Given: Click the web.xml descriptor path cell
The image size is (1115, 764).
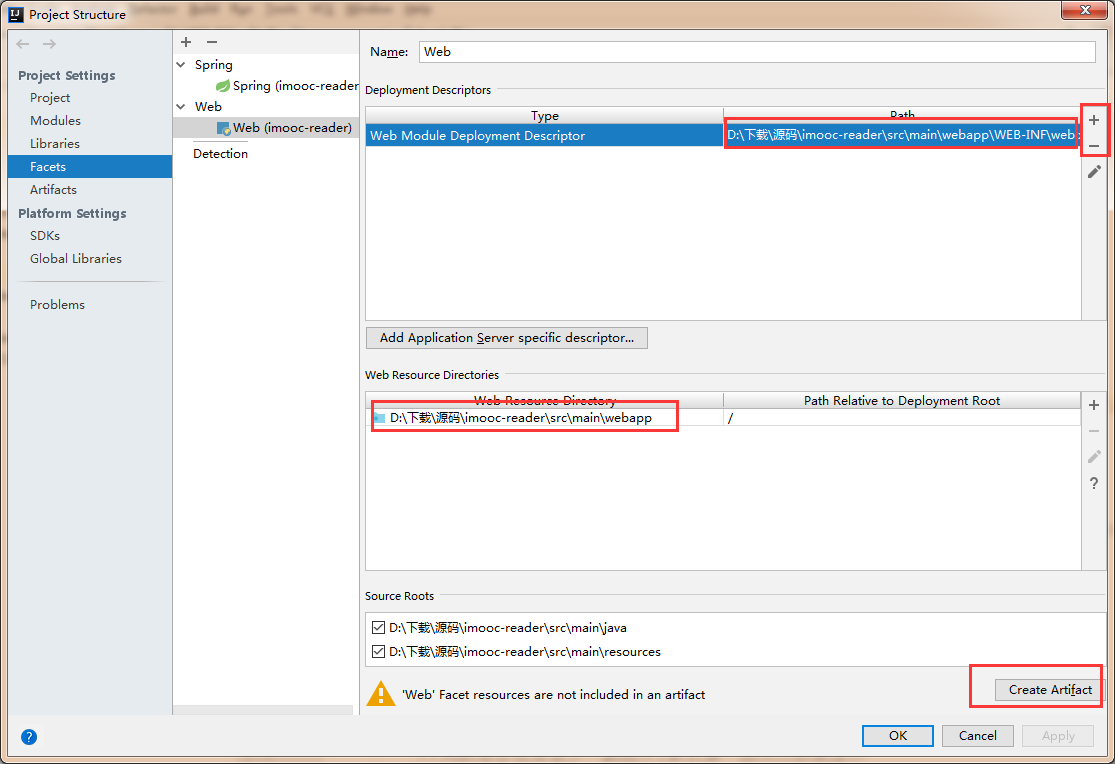Looking at the screenshot, I should [902, 135].
